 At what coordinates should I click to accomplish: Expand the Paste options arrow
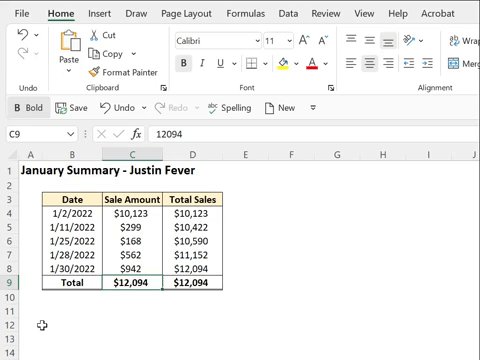[x=69, y=70]
